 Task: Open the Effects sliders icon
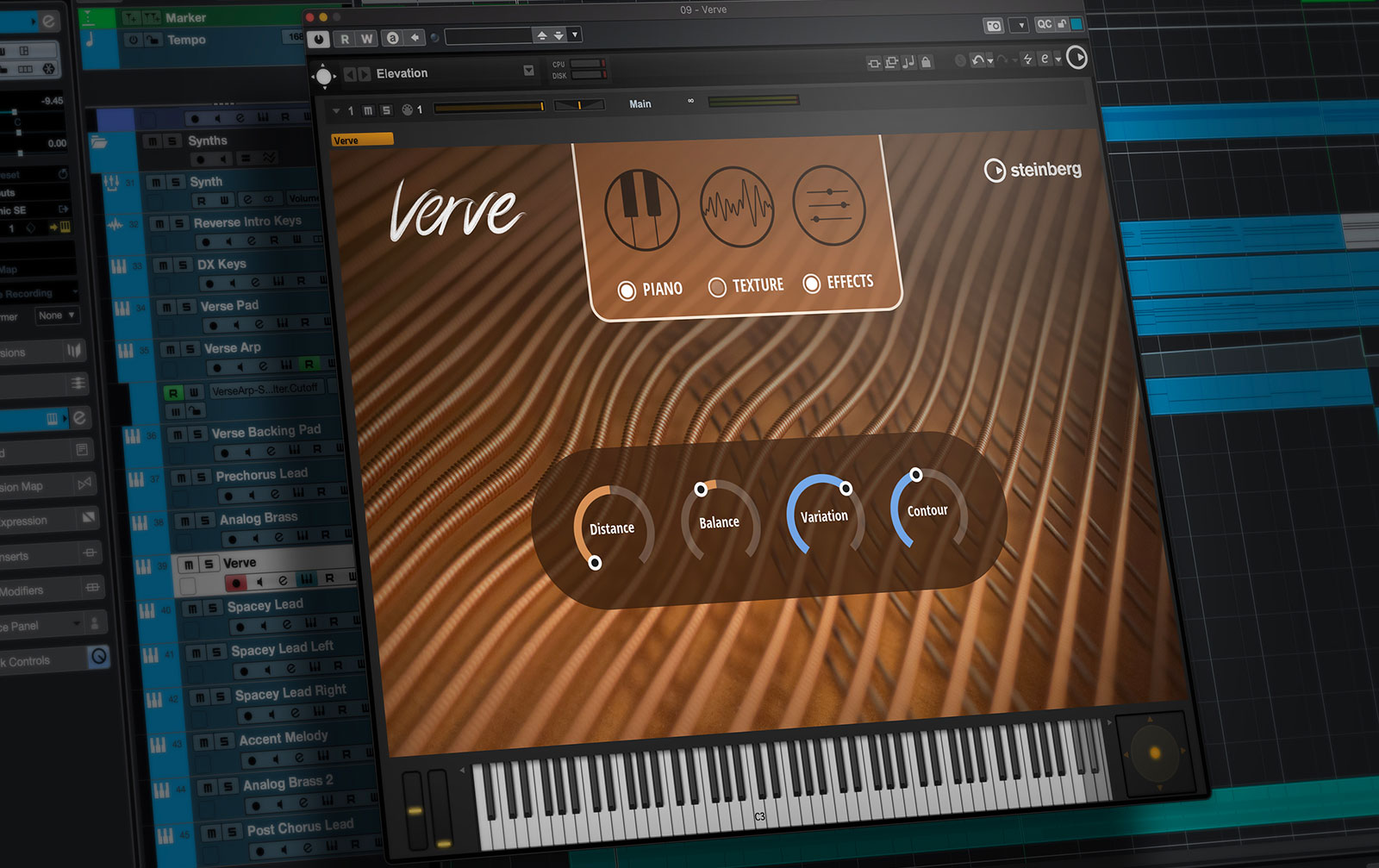828,204
